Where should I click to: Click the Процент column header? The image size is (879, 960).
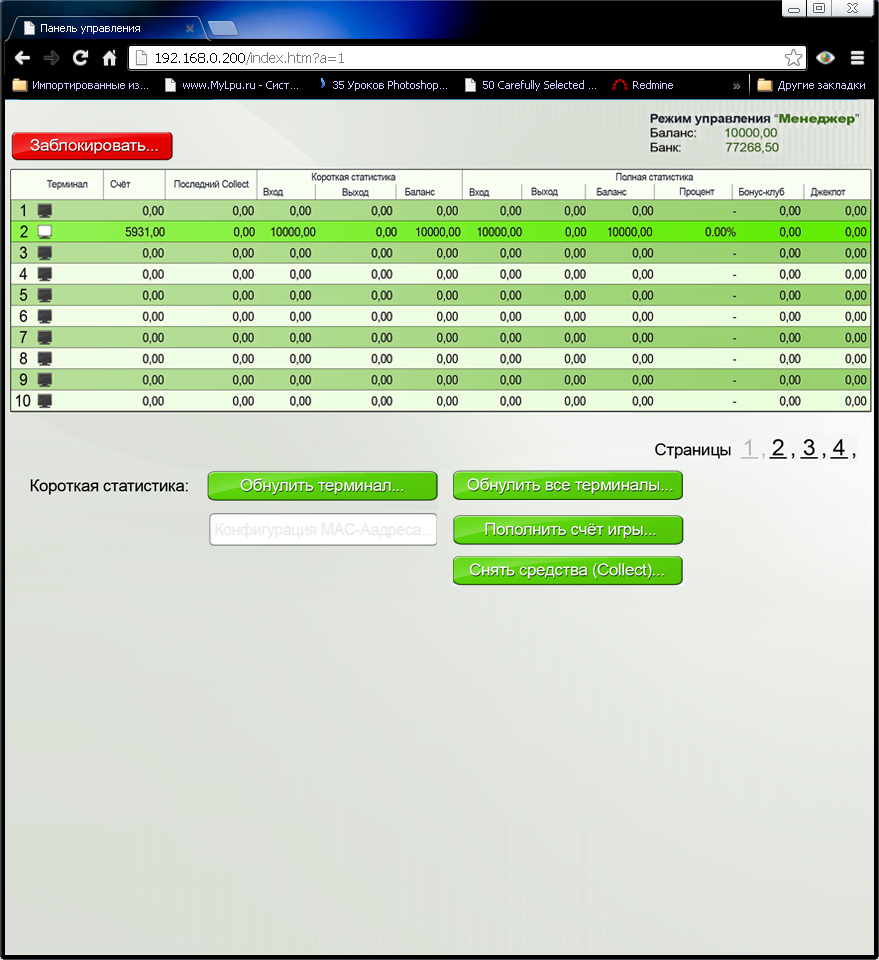(697, 192)
